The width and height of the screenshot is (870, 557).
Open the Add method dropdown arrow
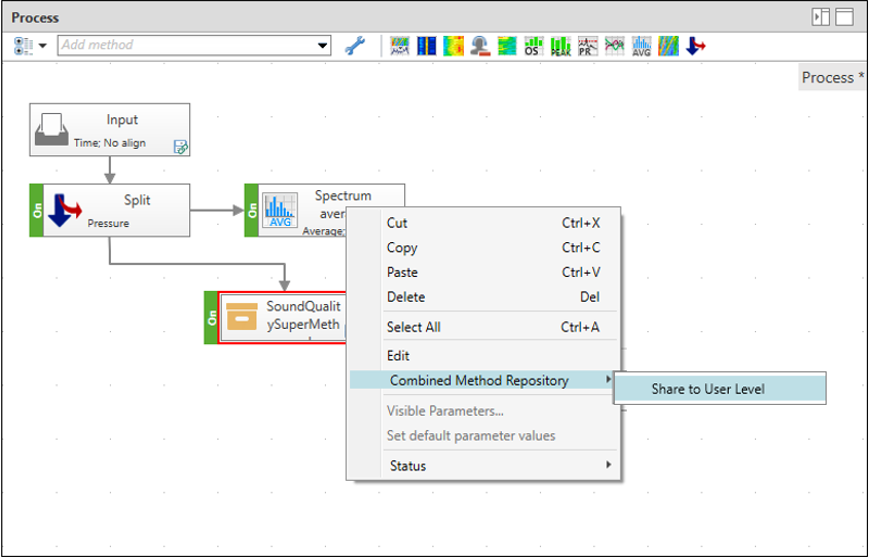(x=322, y=45)
